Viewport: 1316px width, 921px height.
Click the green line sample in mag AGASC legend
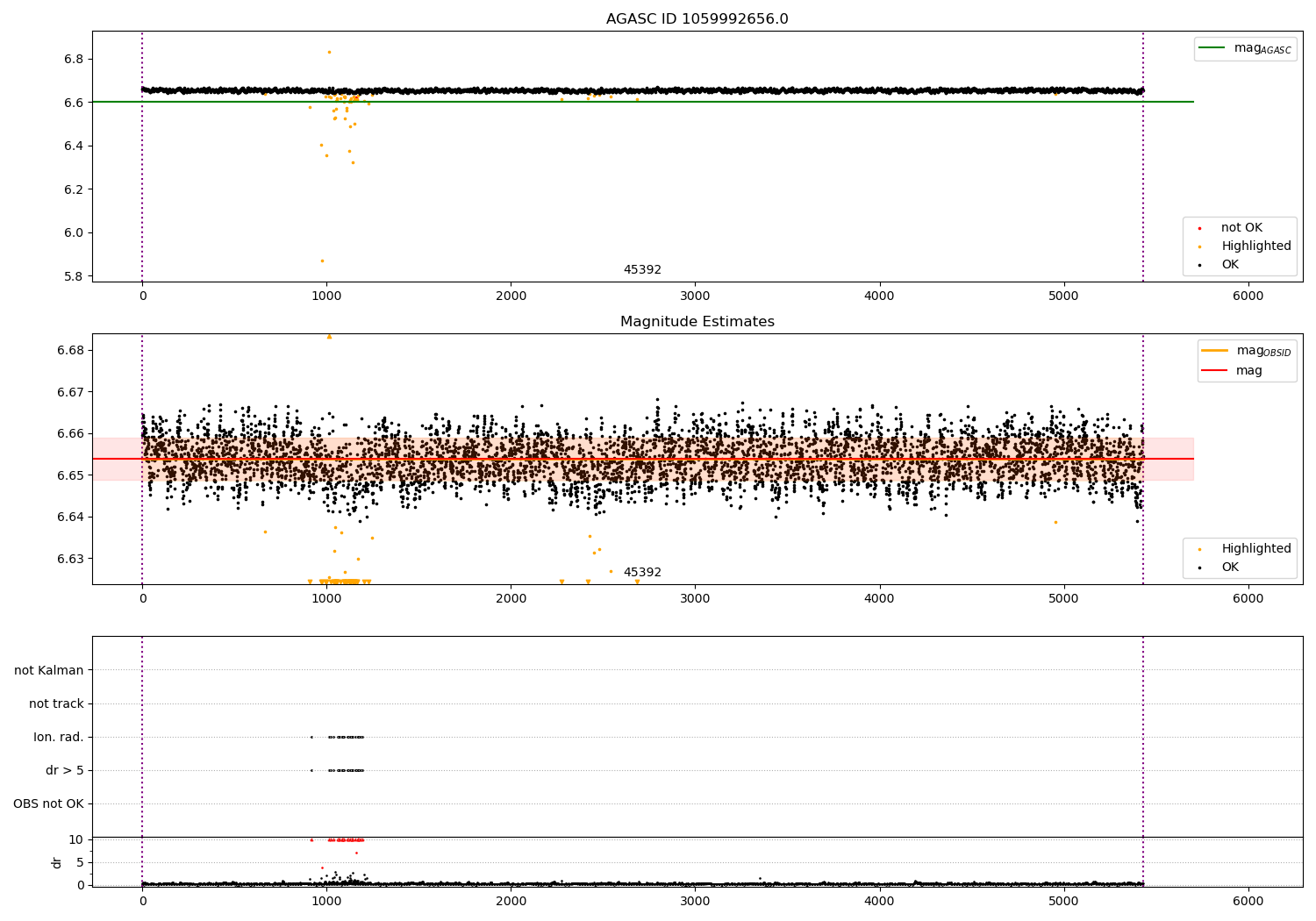click(x=1212, y=48)
